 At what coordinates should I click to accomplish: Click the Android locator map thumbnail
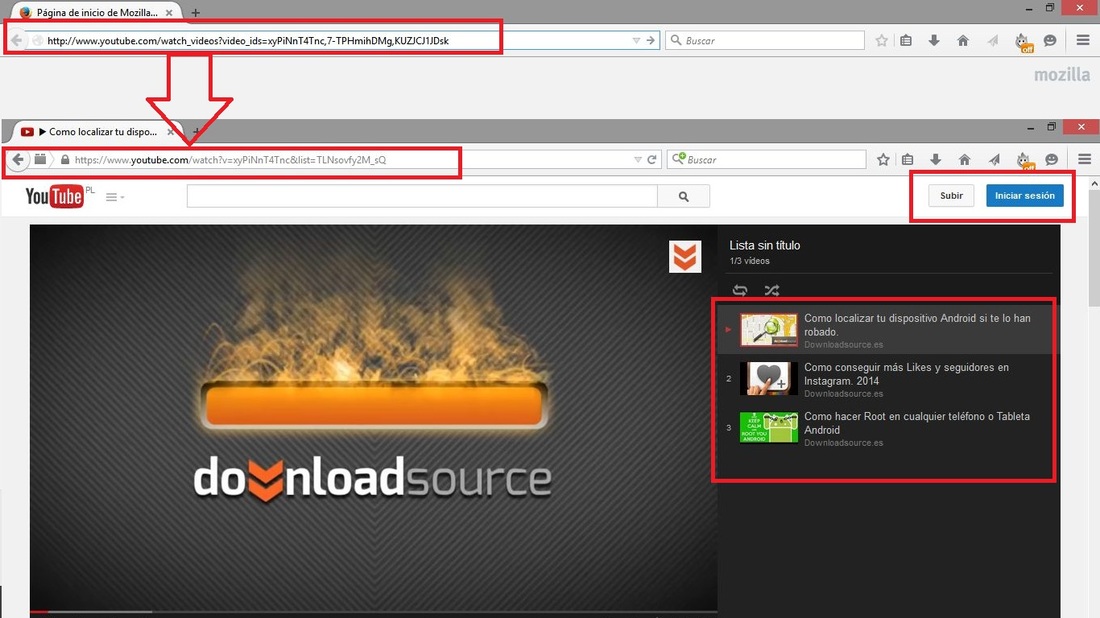coord(769,330)
